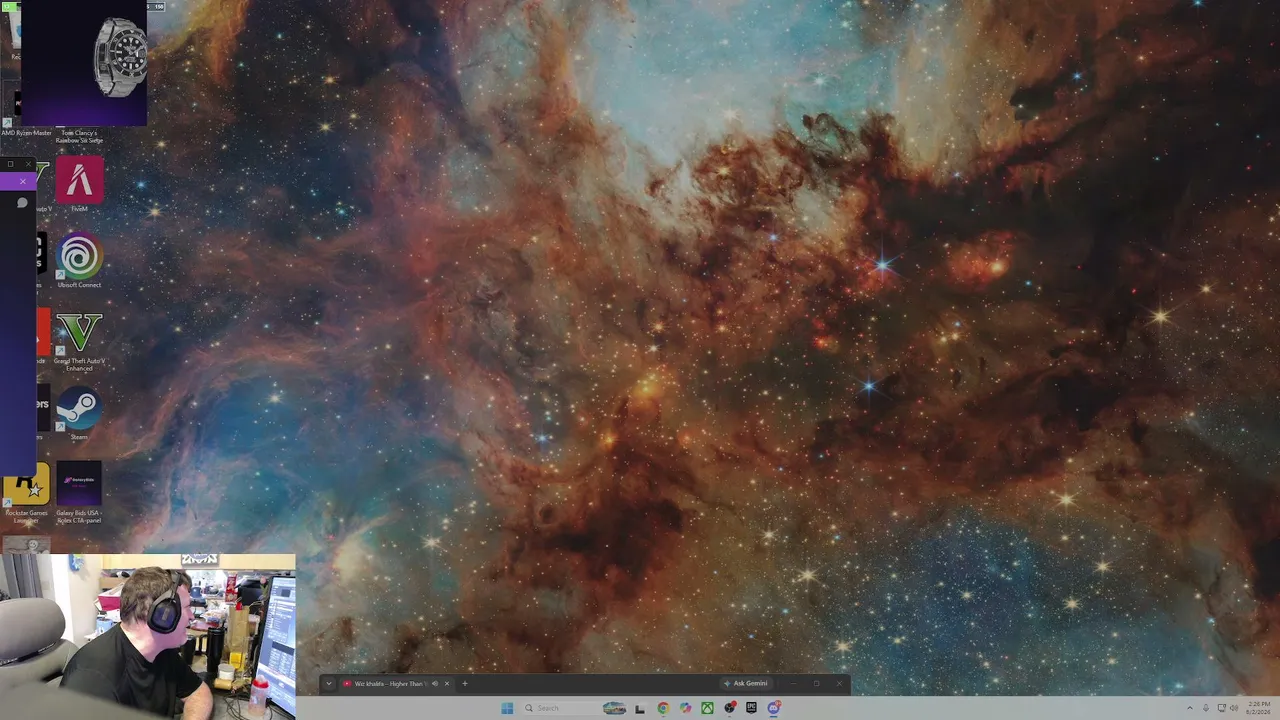Click the chat bubble icon in purple window
Screen dimensions: 1280x720
coord(22,203)
